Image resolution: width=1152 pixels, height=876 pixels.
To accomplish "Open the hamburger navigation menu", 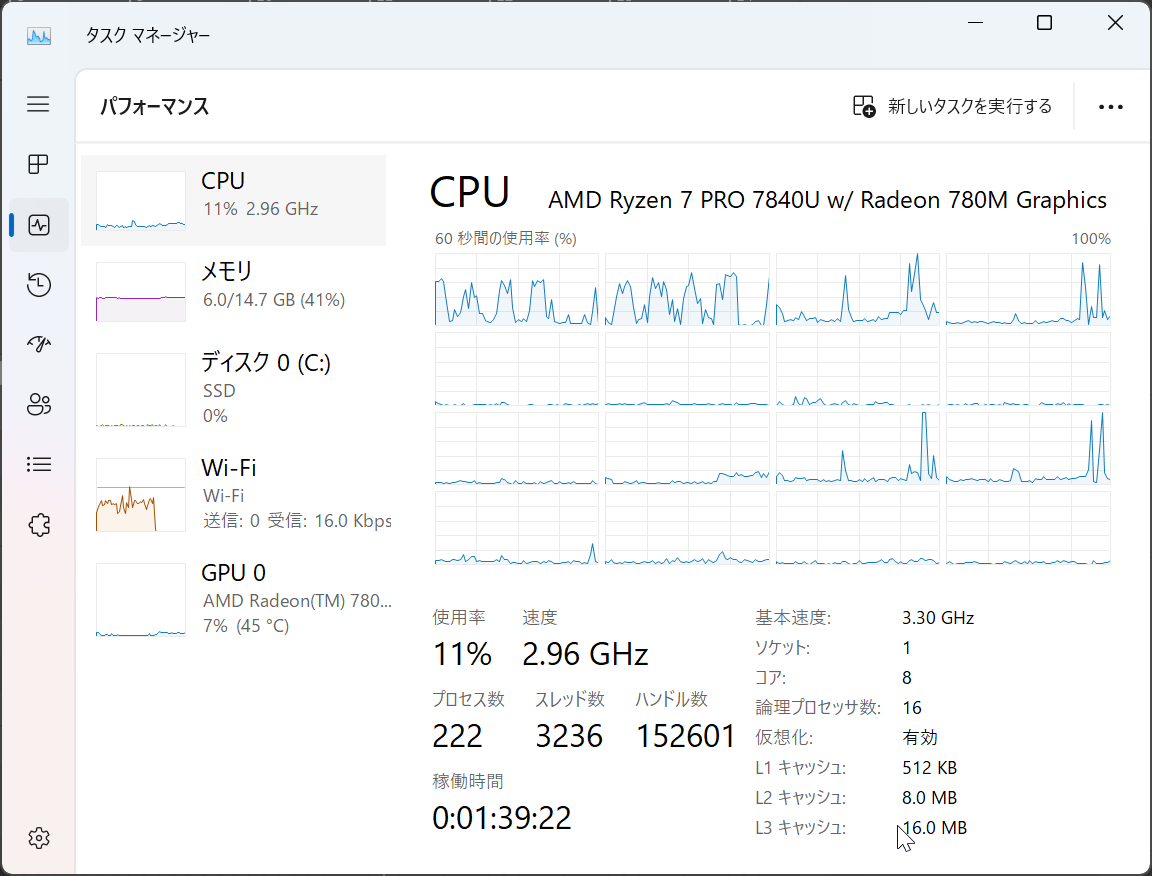I will [38, 104].
